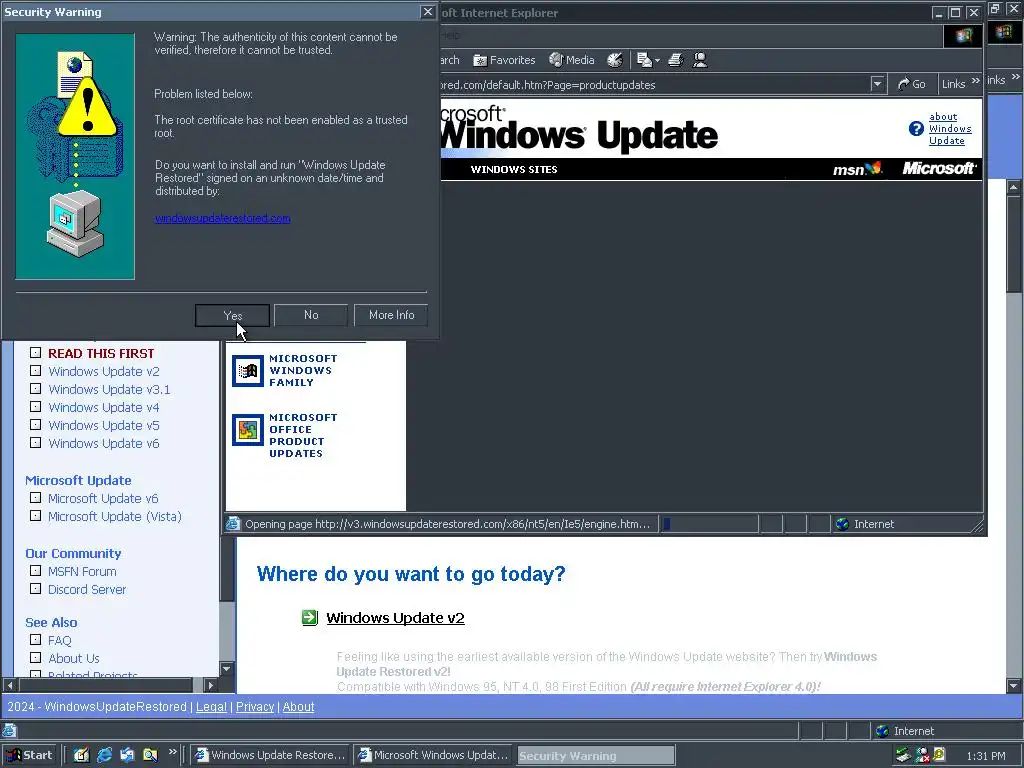Click the fourth Quick Launch magnifier icon

point(150,755)
